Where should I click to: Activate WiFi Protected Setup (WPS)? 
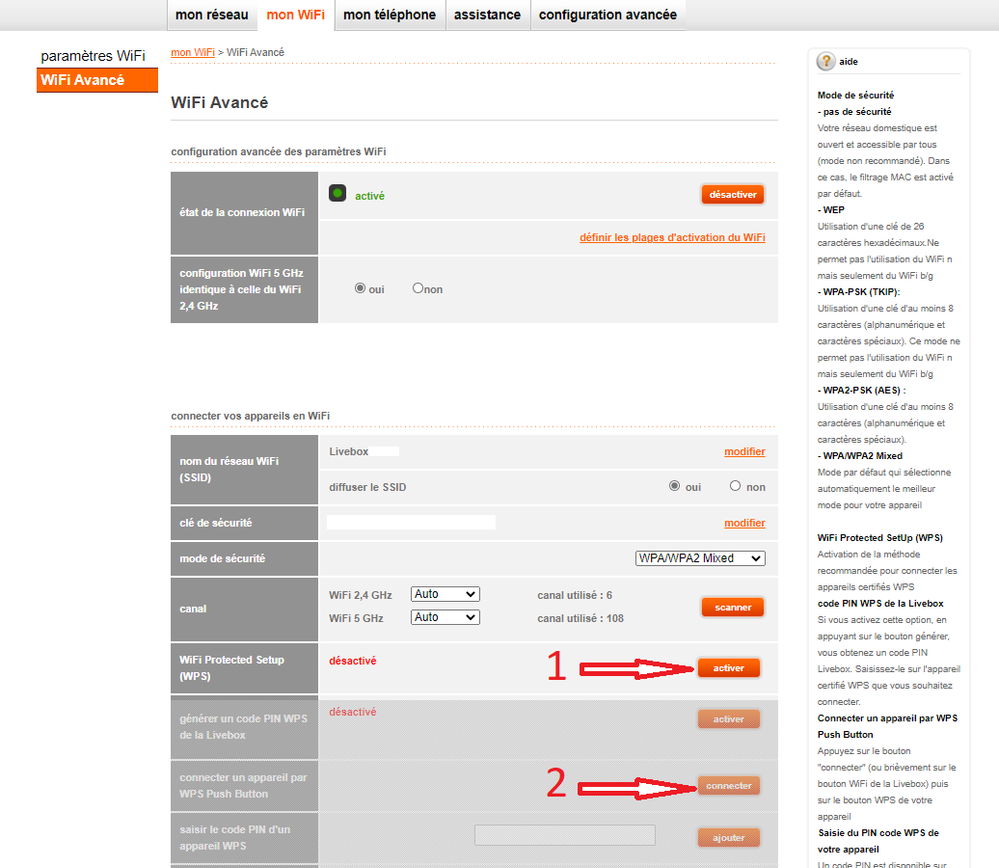pyautogui.click(x=728, y=668)
